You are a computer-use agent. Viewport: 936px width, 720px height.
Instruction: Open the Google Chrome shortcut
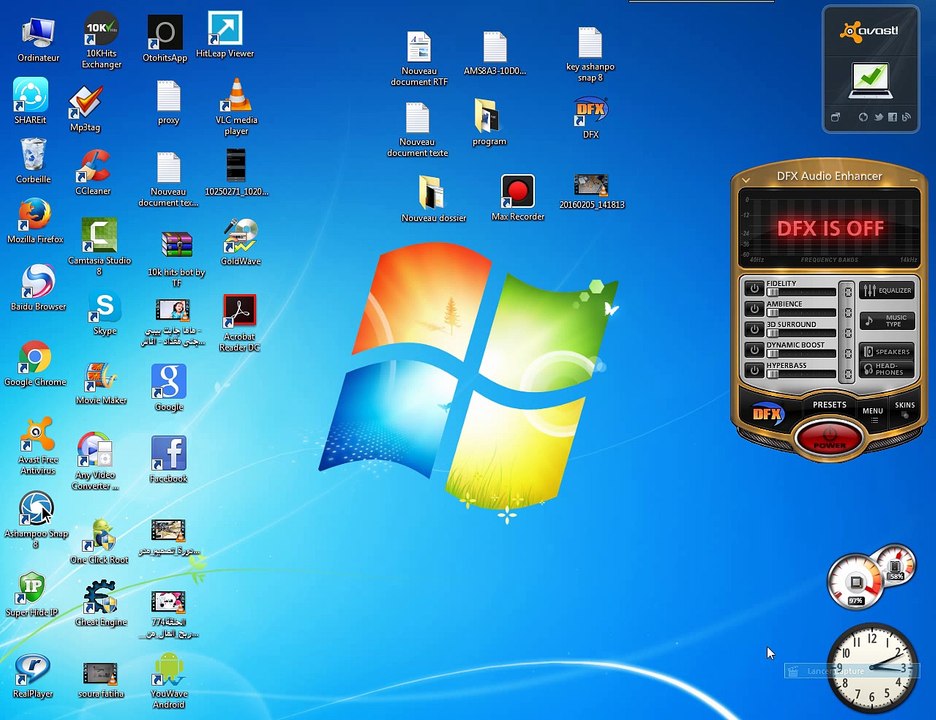coord(35,364)
